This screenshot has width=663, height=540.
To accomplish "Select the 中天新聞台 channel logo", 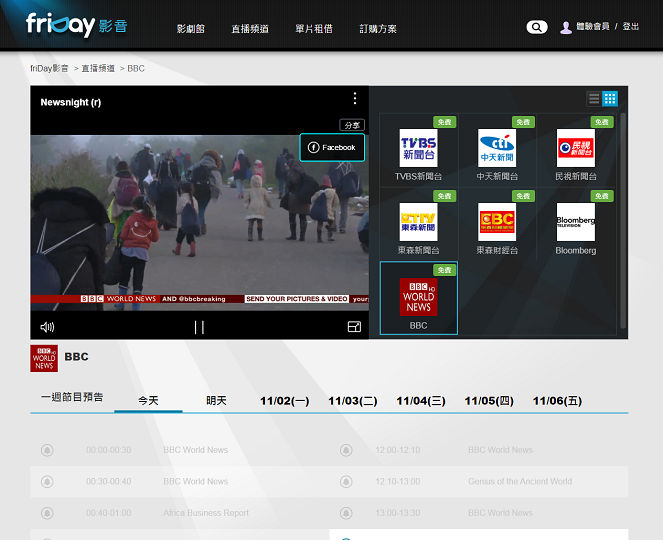I will click(497, 148).
